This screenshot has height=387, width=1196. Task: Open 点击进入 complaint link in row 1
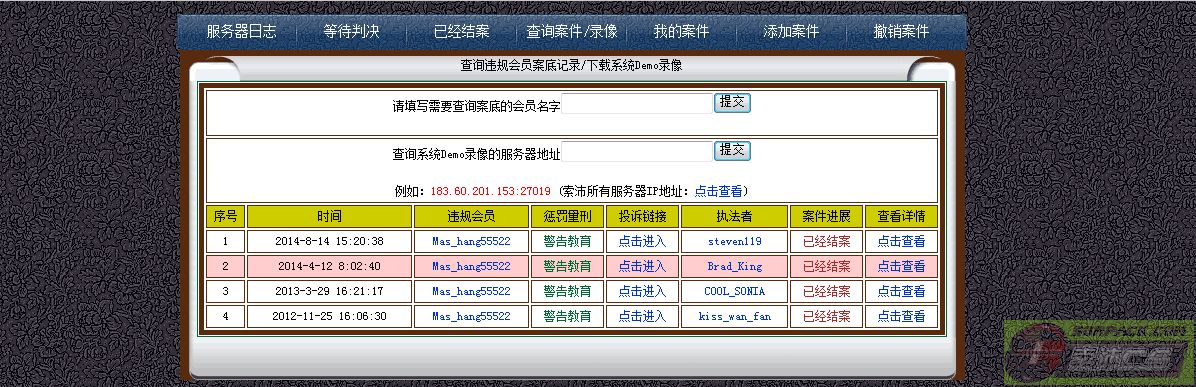pos(642,242)
